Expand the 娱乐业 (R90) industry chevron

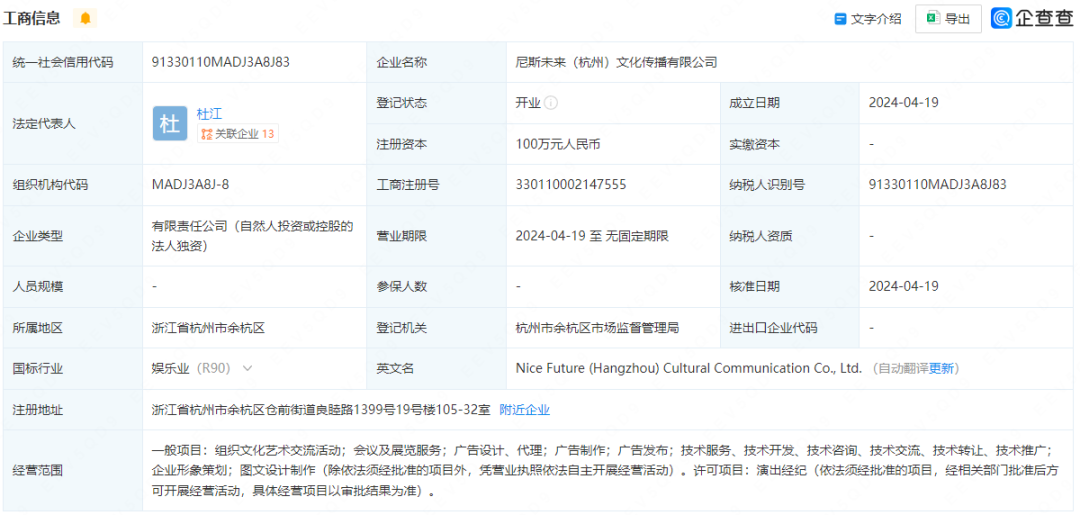click(248, 368)
